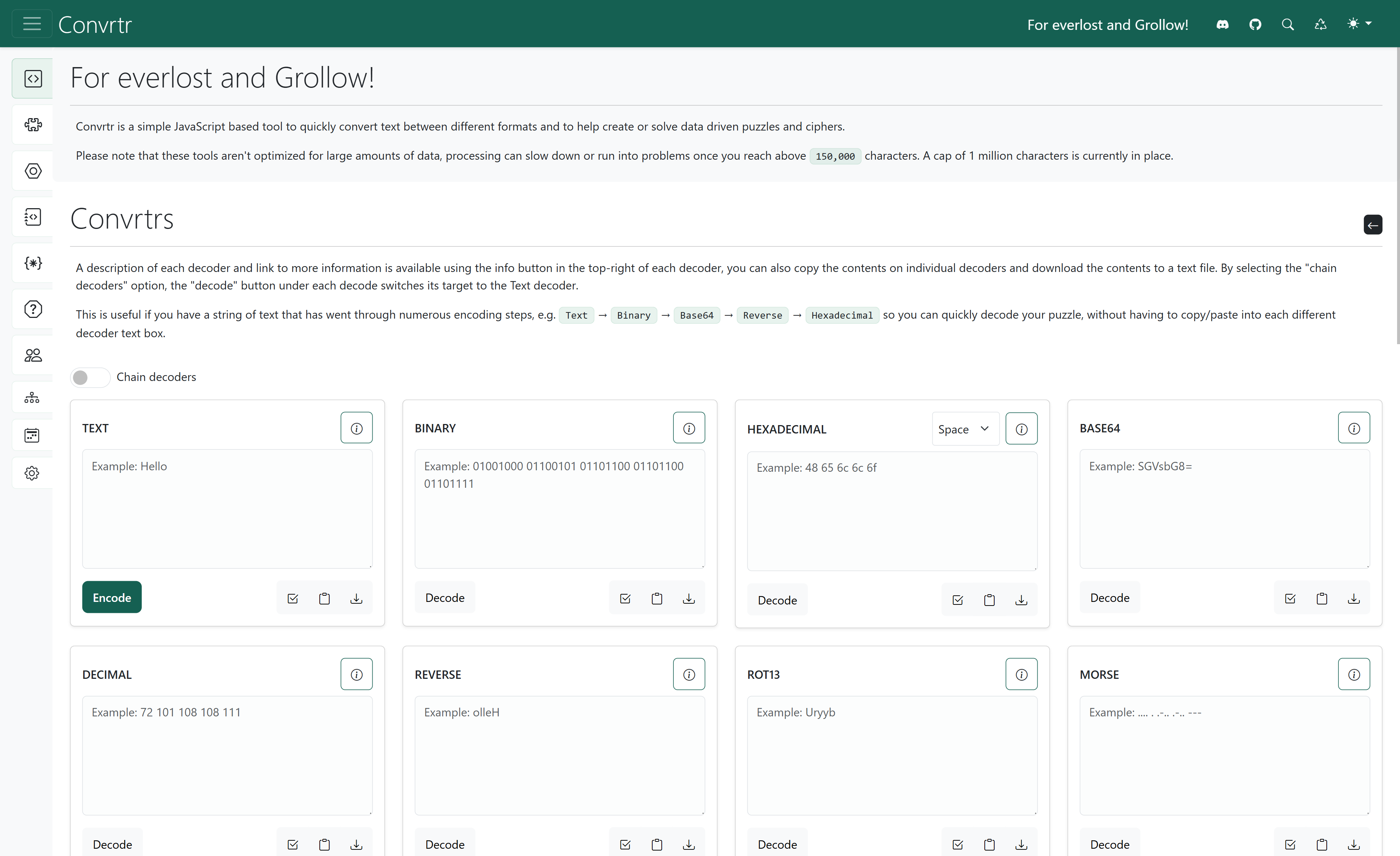Click the "150,000" code text
Viewport: 1400px width, 856px height.
pos(835,156)
